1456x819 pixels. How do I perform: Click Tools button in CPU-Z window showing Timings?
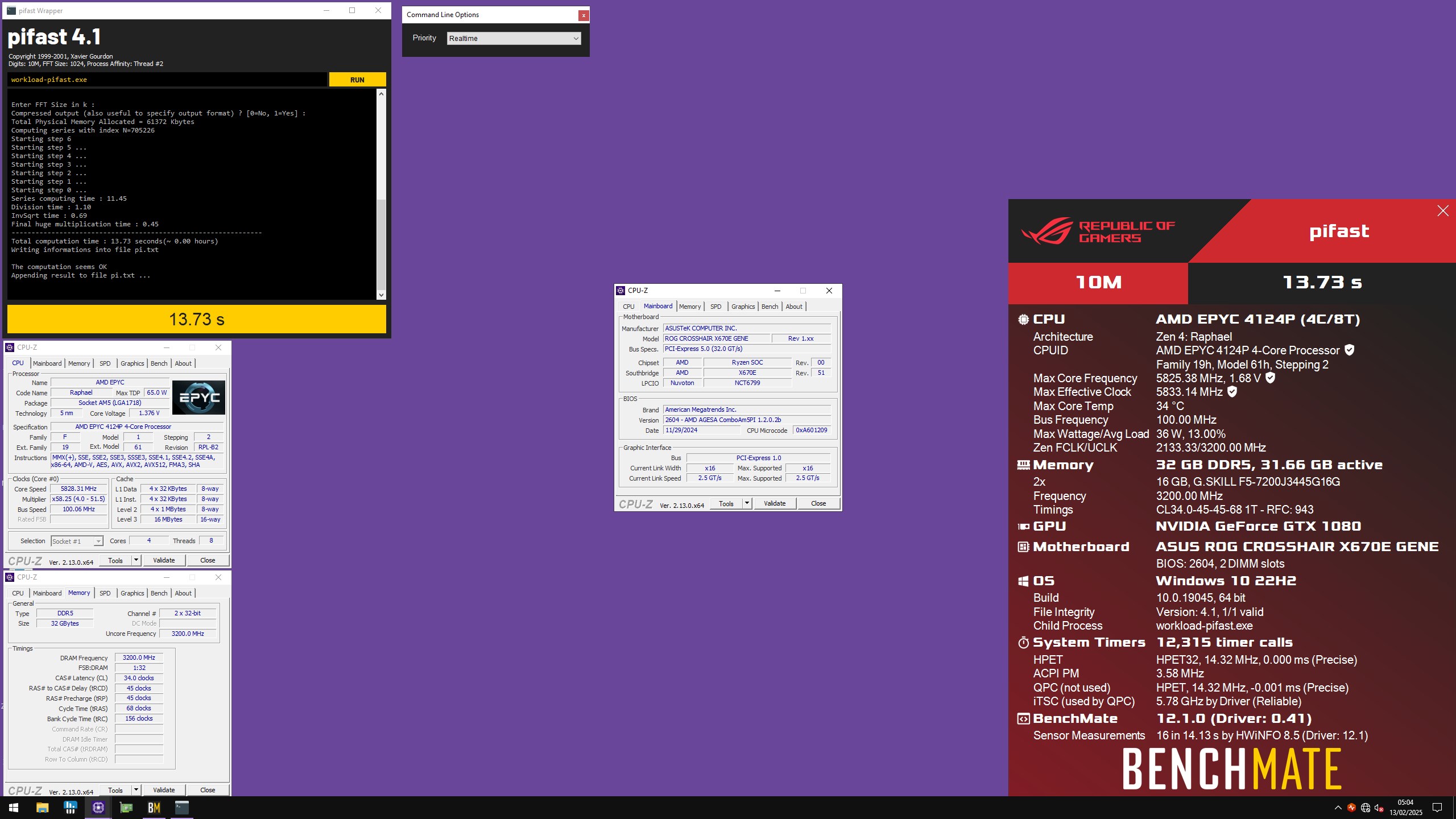pos(115,790)
